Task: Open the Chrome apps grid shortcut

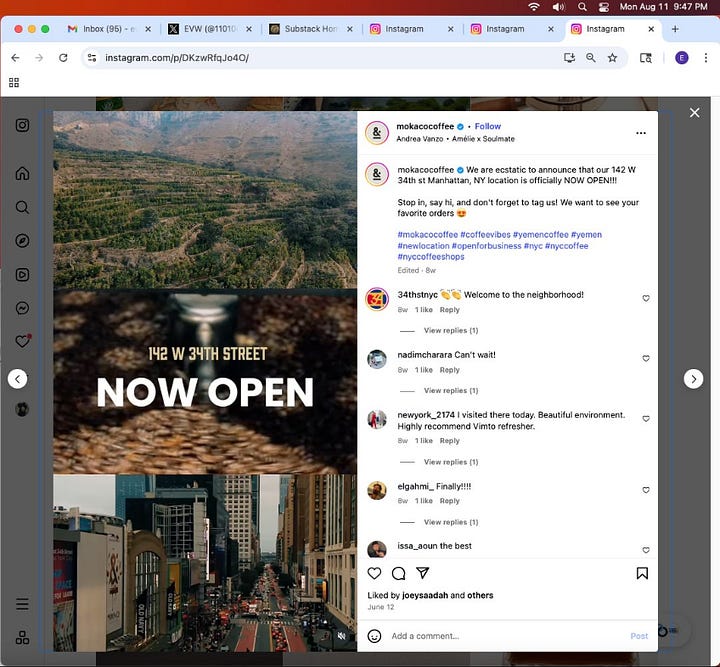Action: tap(14, 83)
